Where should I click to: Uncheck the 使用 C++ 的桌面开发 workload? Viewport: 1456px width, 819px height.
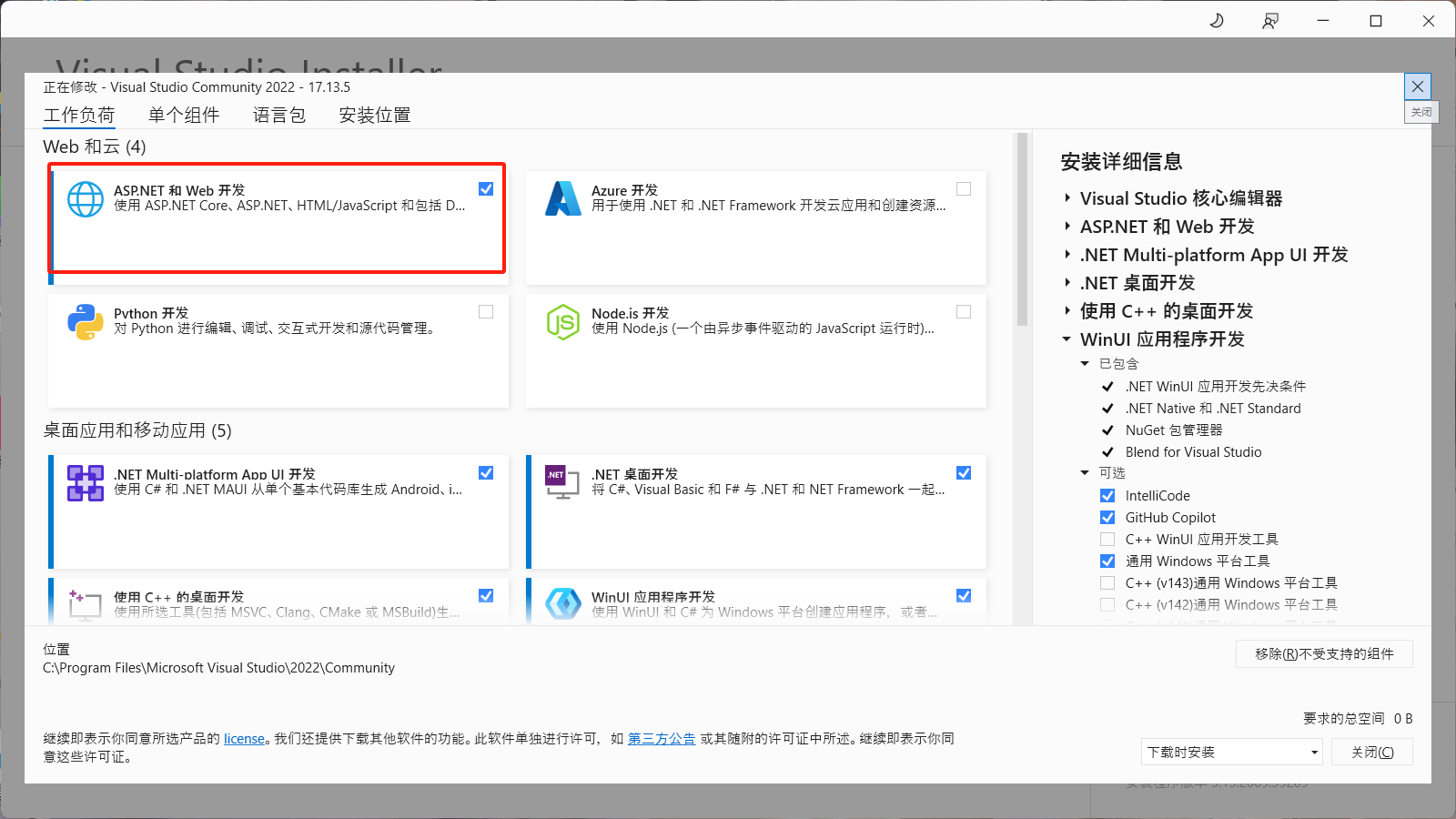tap(486, 596)
